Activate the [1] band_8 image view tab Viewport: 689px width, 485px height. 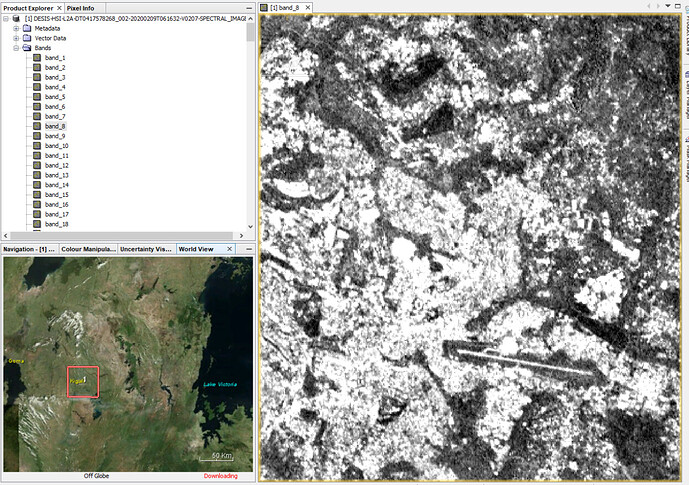tap(285, 7)
